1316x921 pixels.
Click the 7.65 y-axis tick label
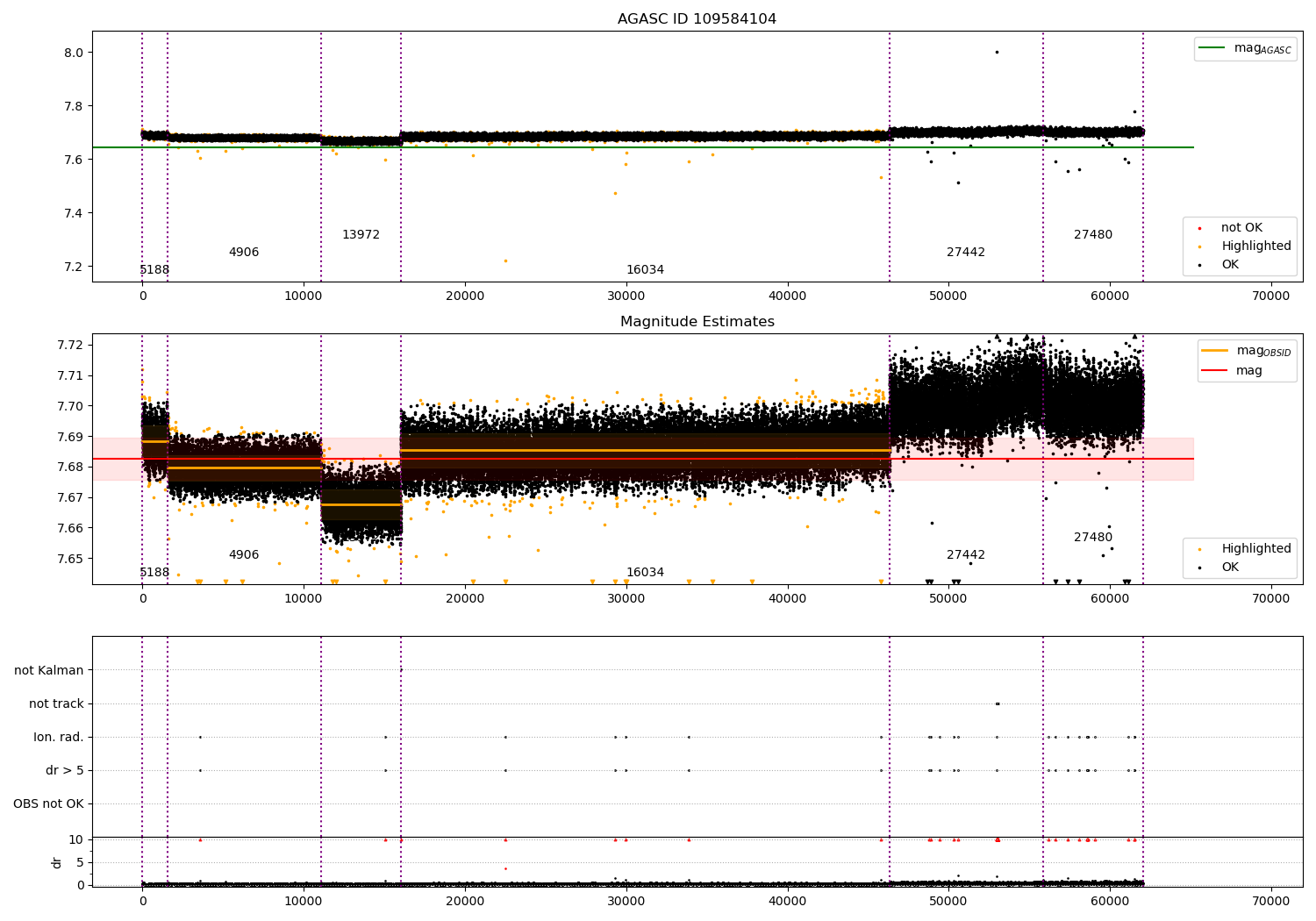69,559
